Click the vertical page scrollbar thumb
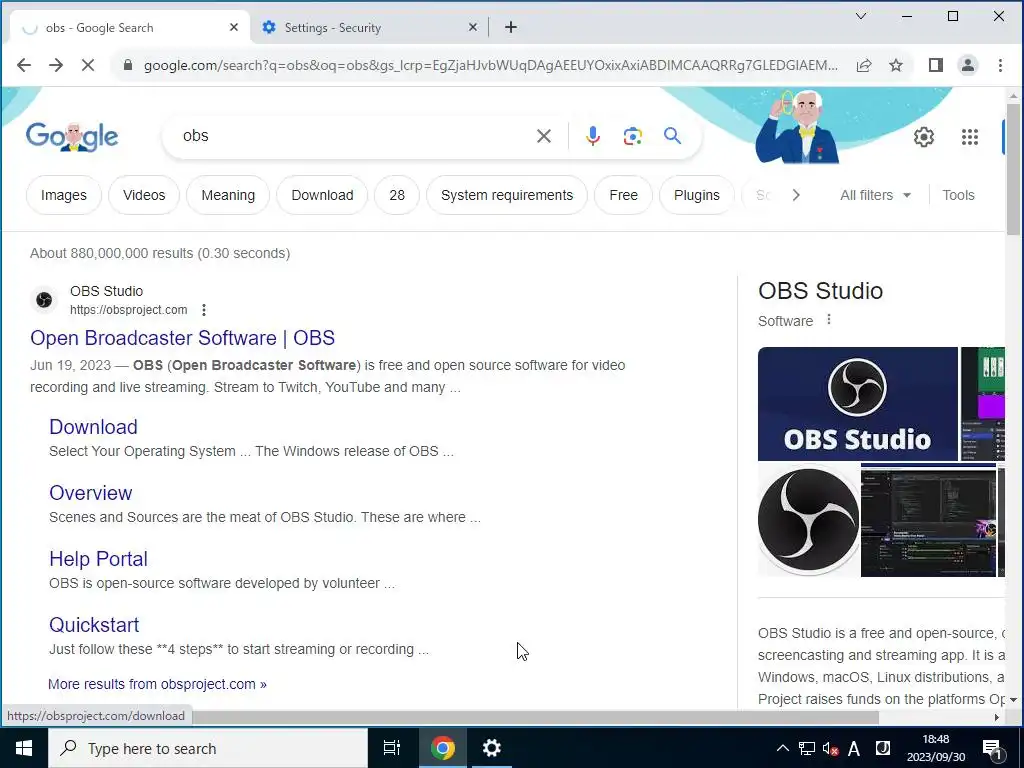The height and width of the screenshot is (768, 1024). 1013,168
